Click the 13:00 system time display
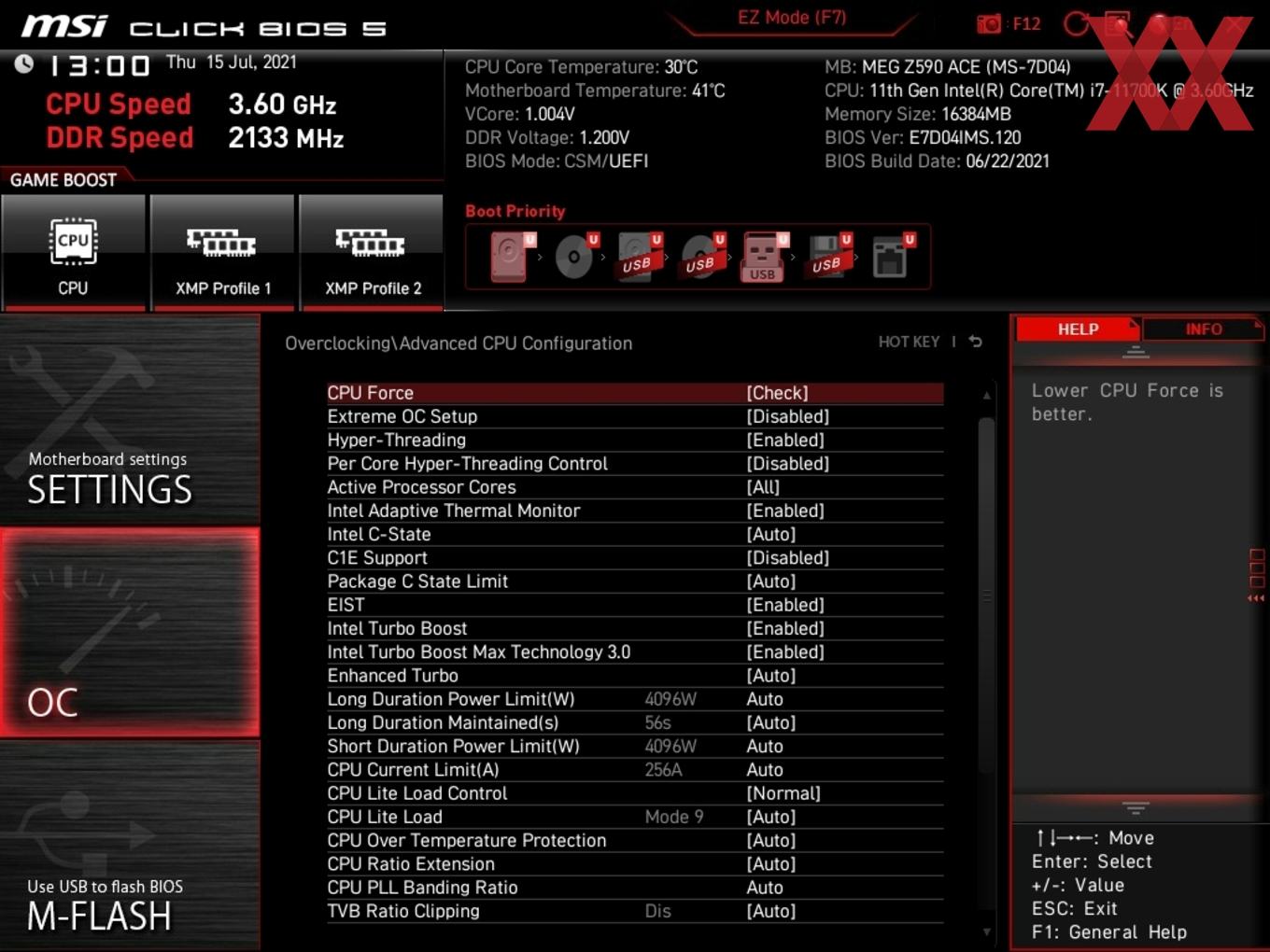The image size is (1270, 952). [x=99, y=66]
